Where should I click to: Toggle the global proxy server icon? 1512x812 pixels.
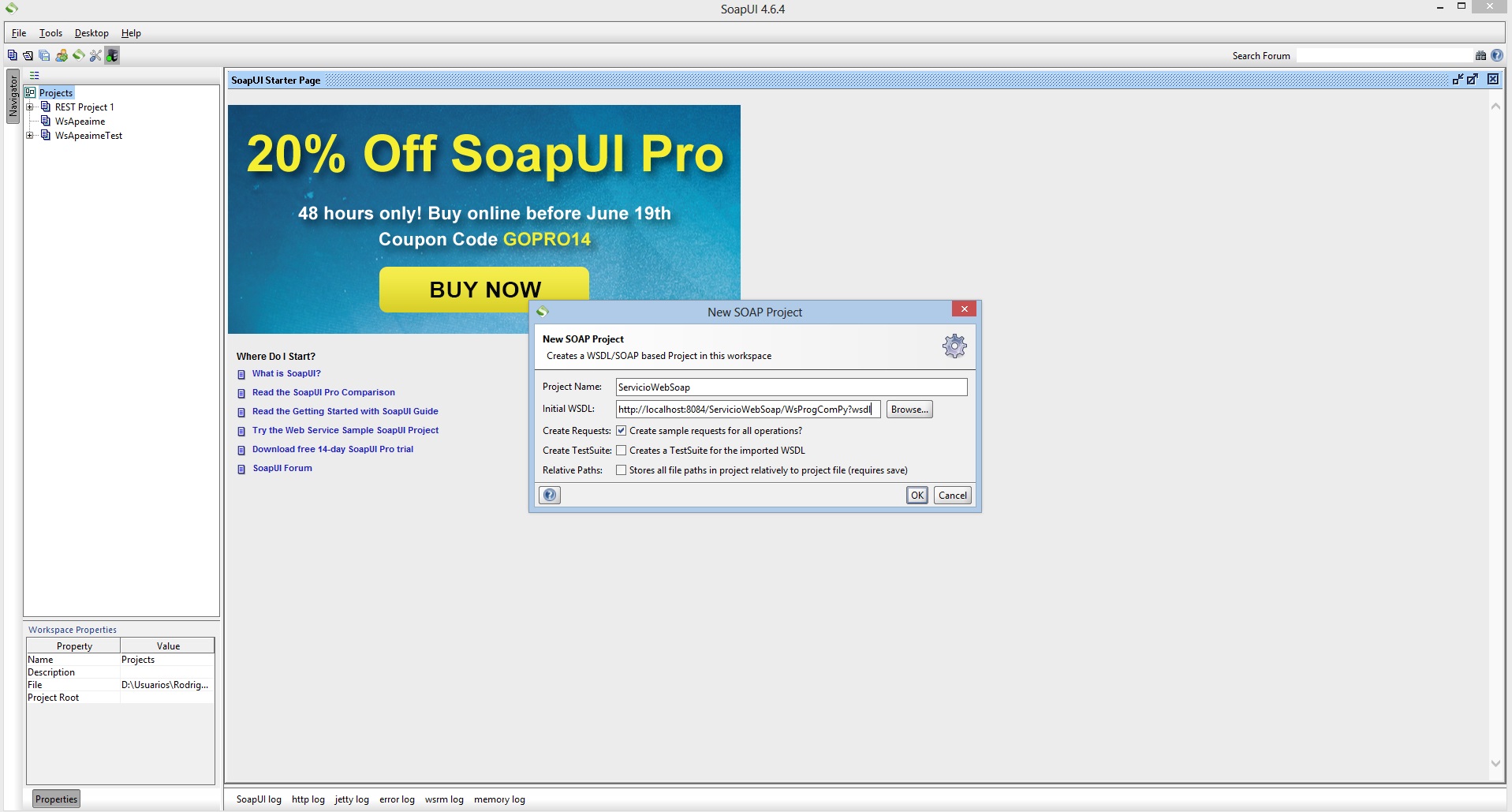point(112,55)
